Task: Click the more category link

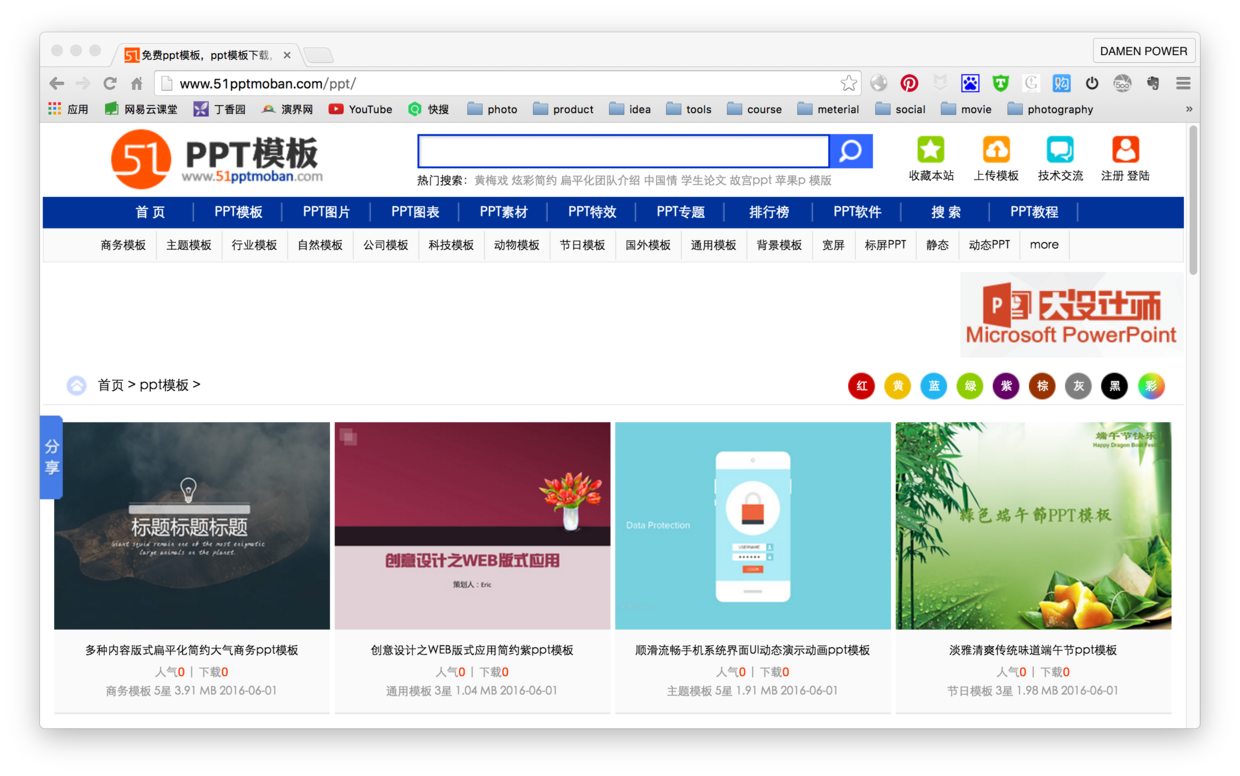Action: point(1044,245)
